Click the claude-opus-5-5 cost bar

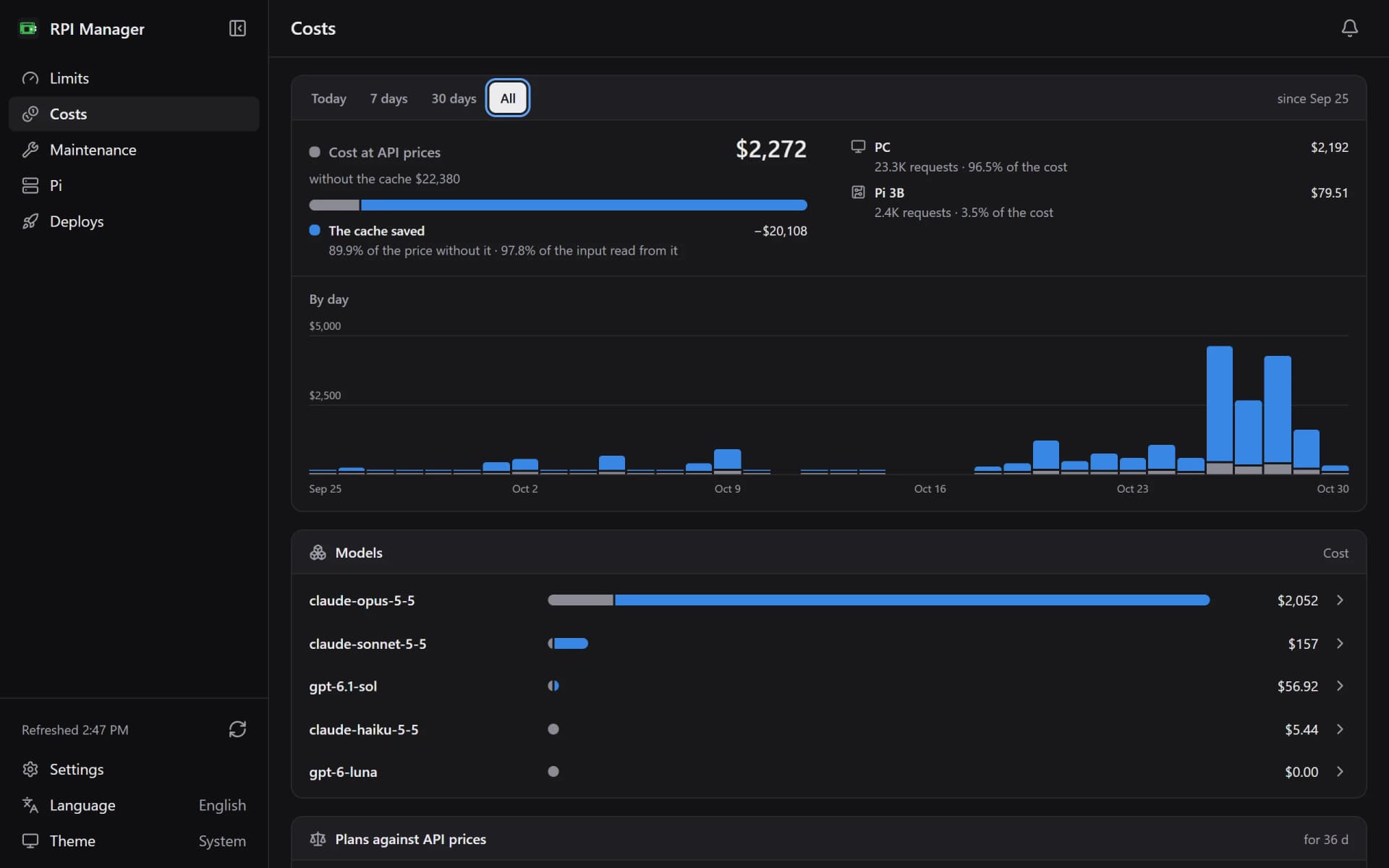[x=878, y=600]
